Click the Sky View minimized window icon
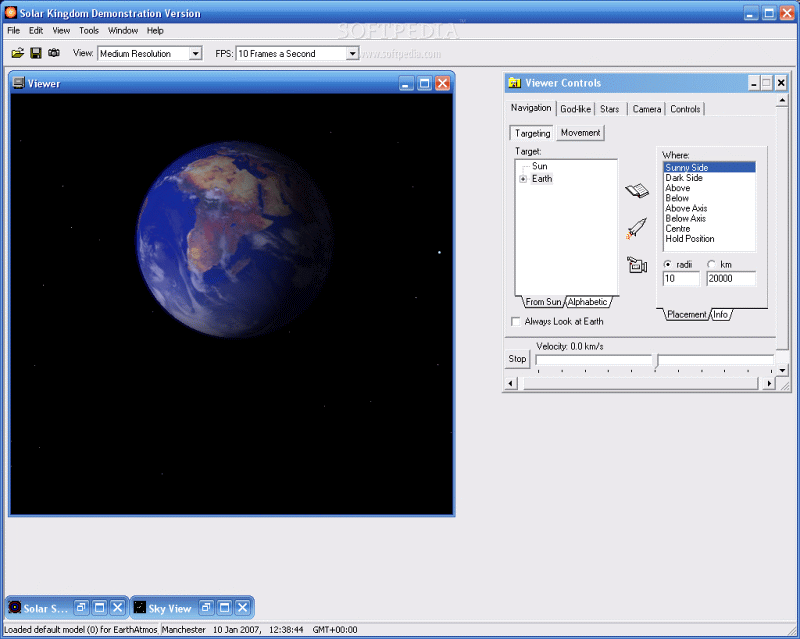The image size is (800, 639). tap(139, 607)
